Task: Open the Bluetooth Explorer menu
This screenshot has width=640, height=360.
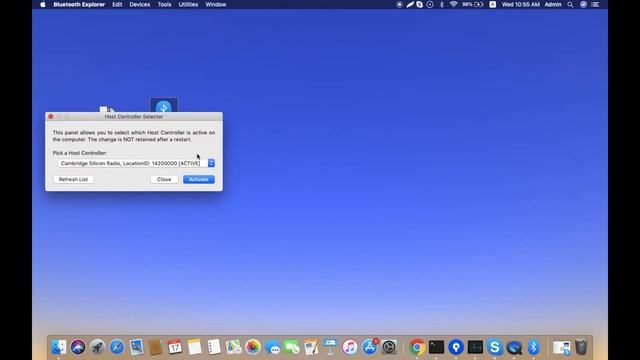Action: coord(79,4)
